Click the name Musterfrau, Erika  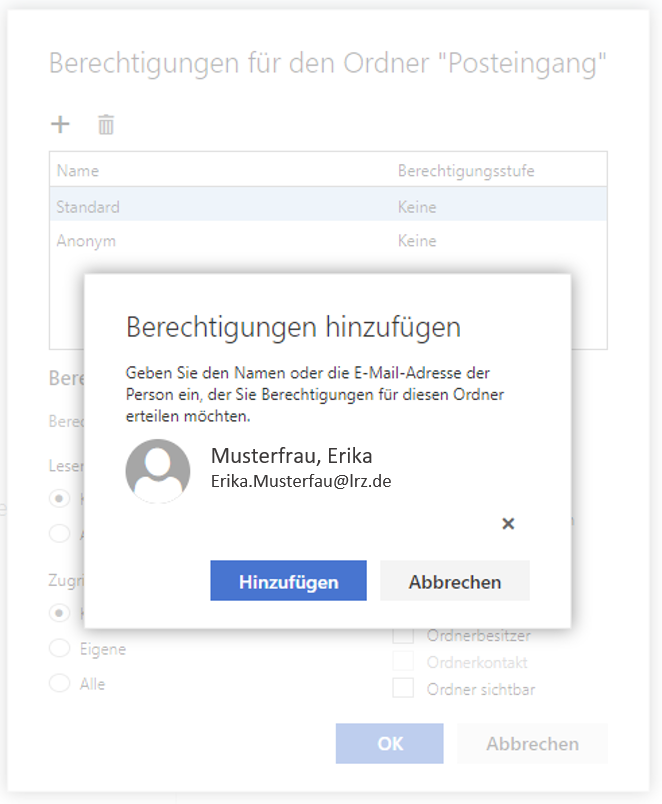pos(291,456)
